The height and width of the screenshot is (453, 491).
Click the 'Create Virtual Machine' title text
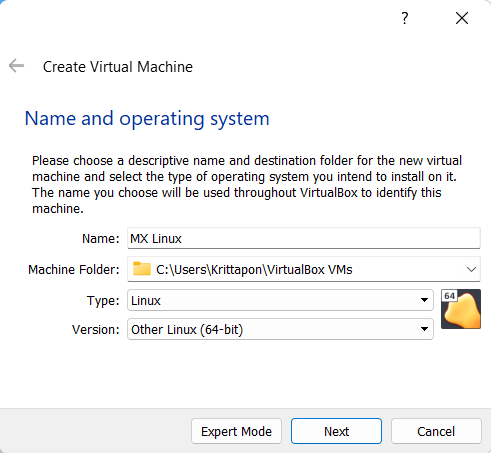[118, 67]
